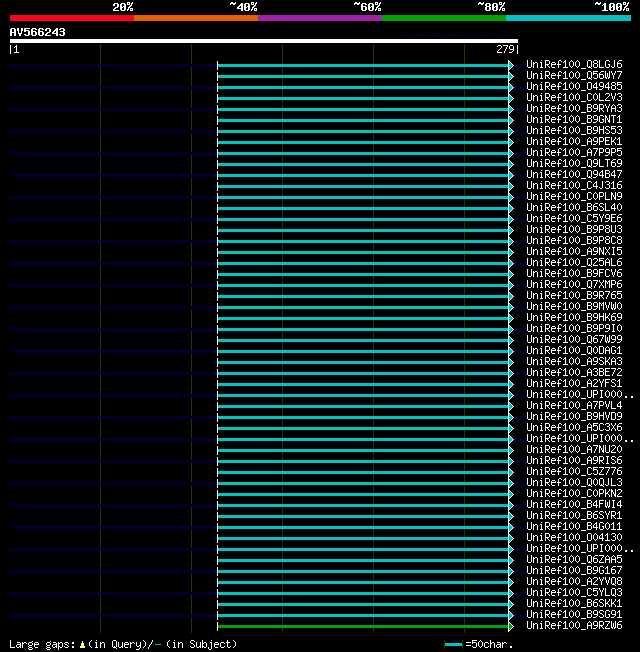Choose the UniRef100_B9HVD9 hit label
640x652 pixels.
pyautogui.click(x=574, y=417)
